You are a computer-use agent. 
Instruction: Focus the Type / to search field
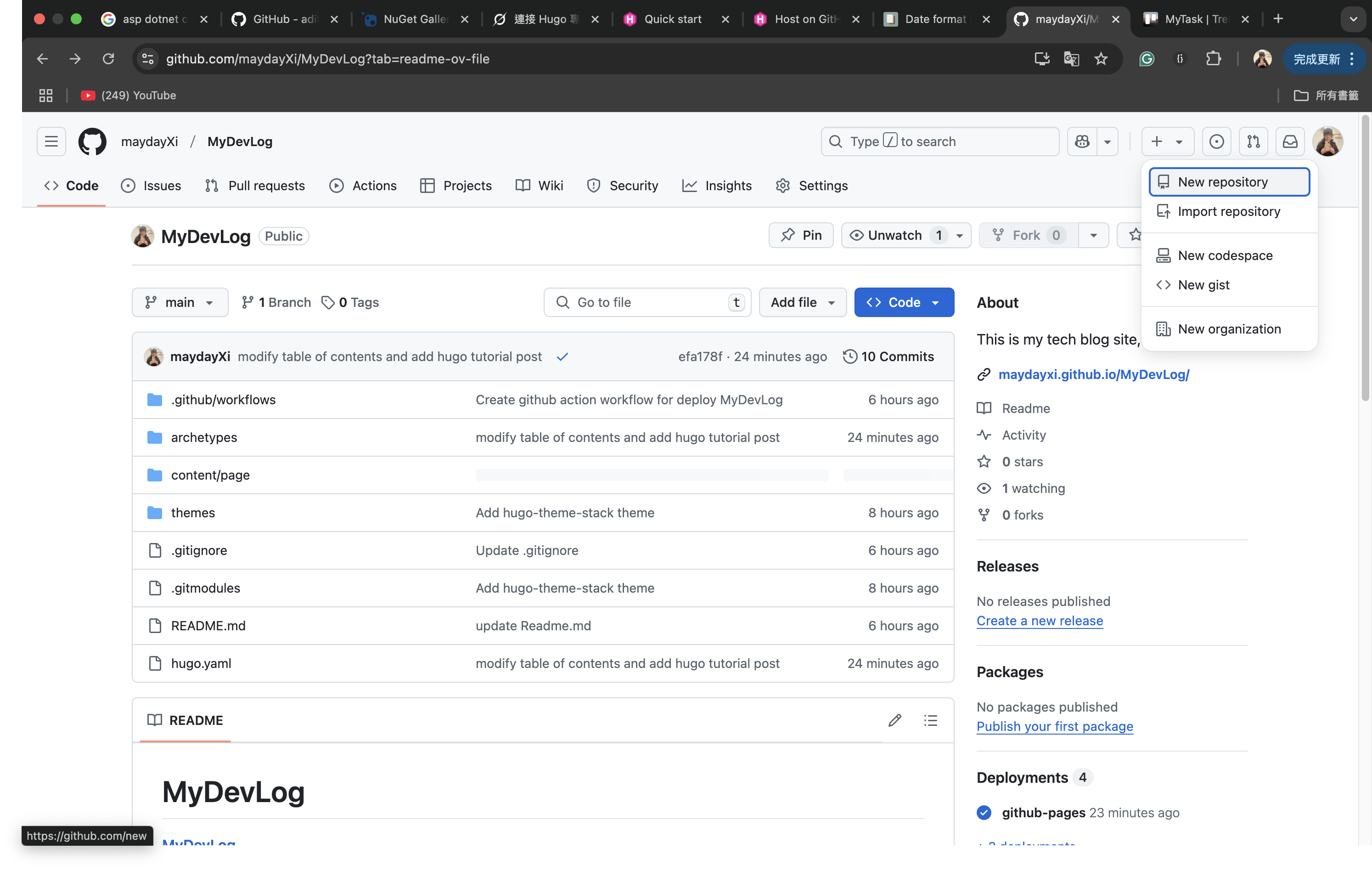(x=939, y=141)
